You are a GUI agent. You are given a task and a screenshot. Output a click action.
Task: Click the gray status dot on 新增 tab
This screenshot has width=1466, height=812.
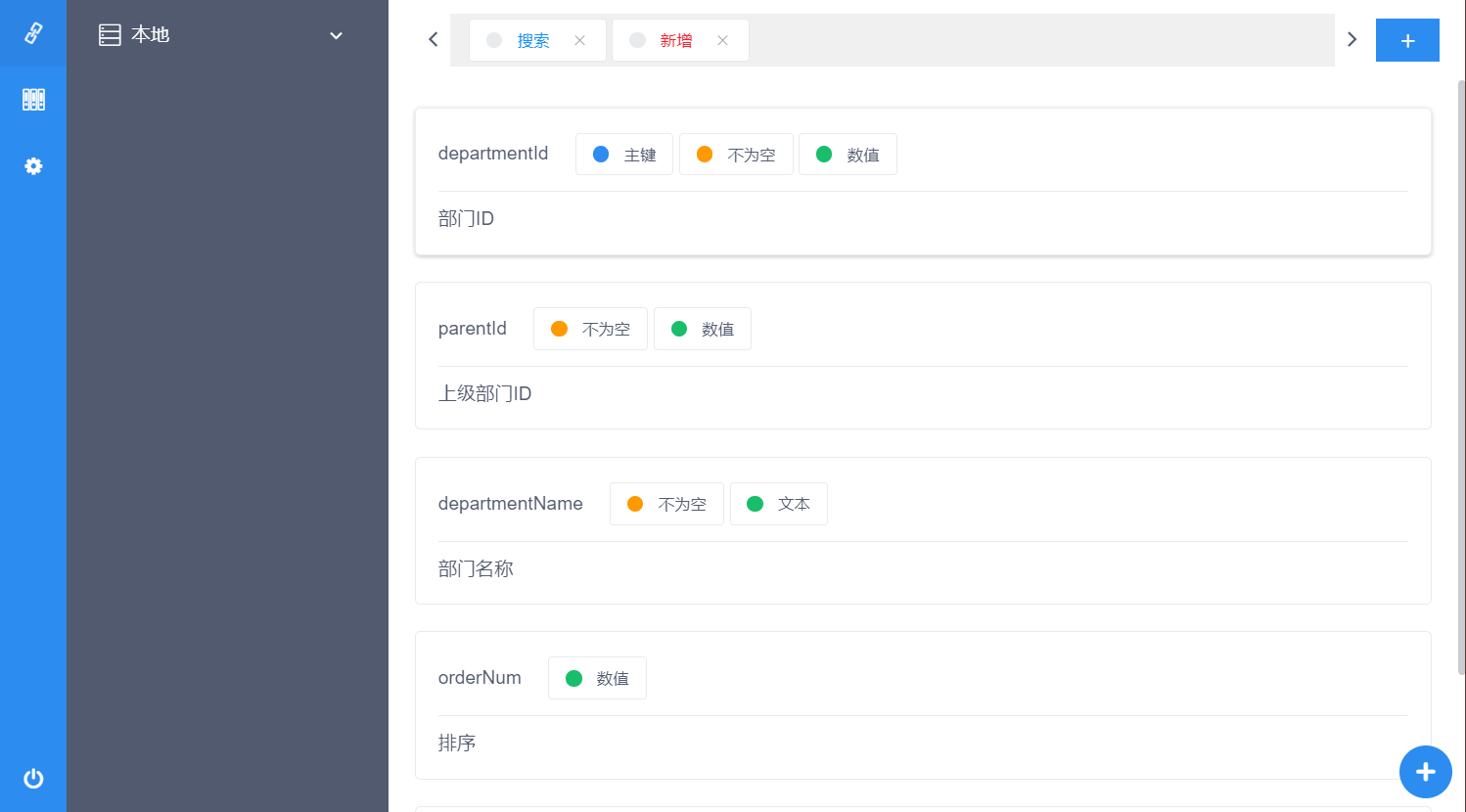(x=637, y=40)
